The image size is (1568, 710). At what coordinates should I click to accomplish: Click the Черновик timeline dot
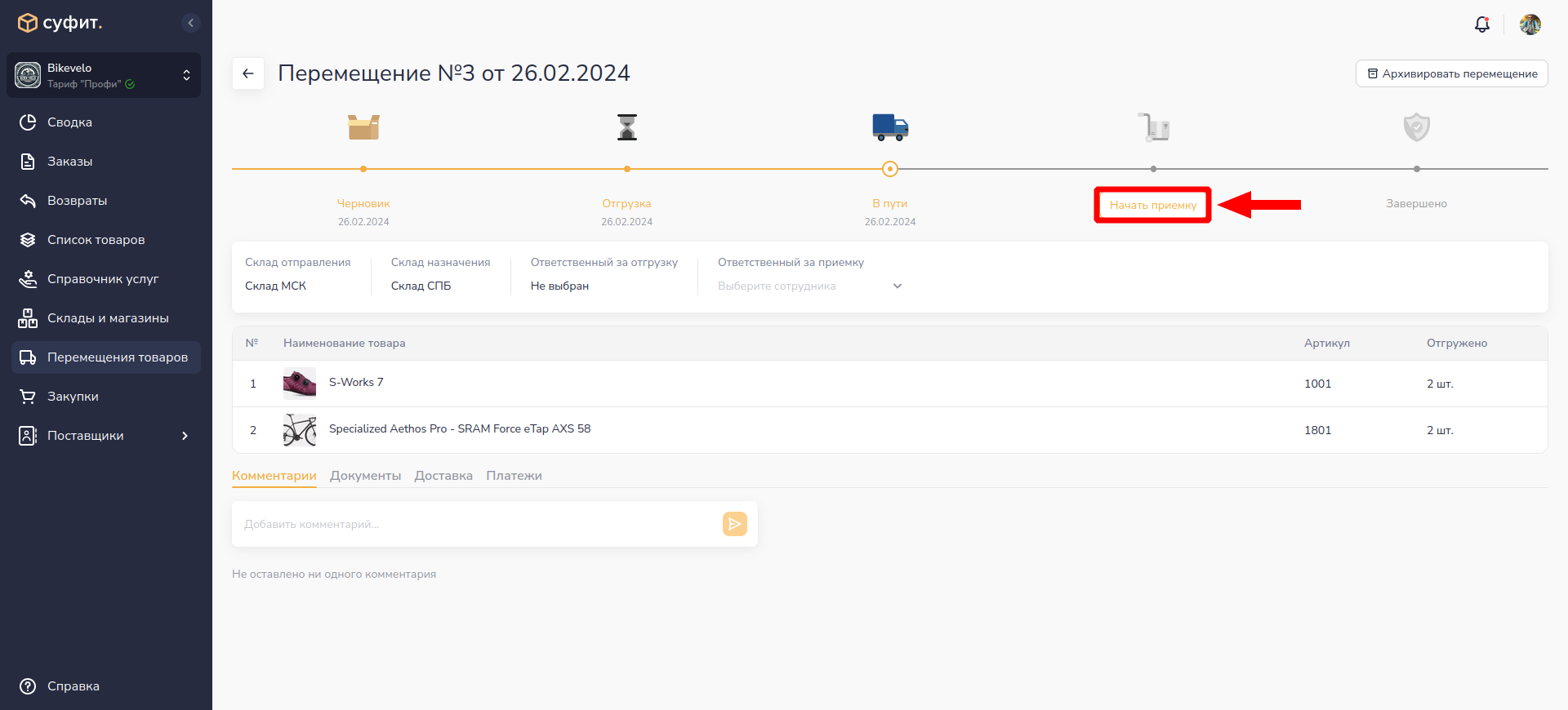(363, 169)
